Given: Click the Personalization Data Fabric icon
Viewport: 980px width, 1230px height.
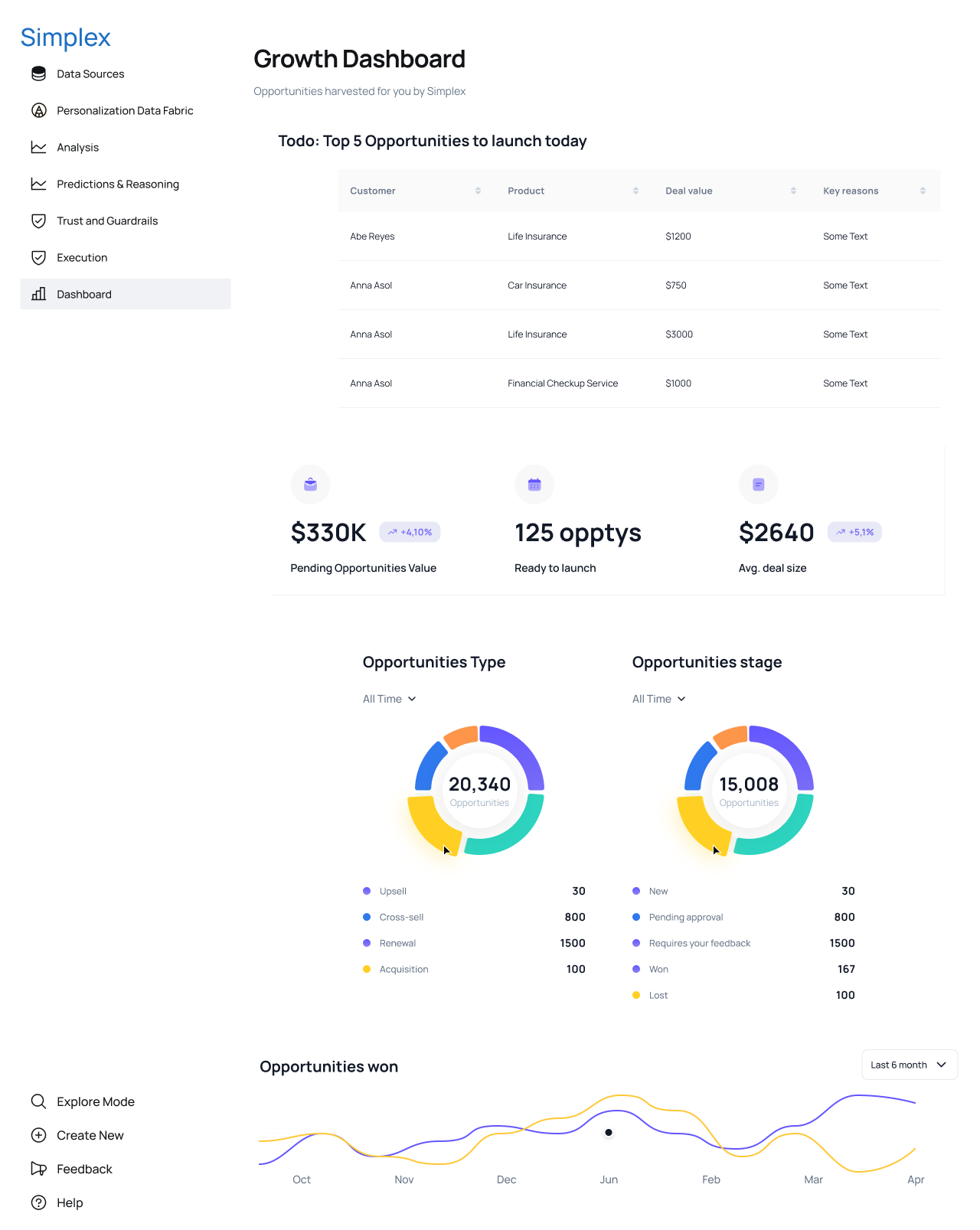Looking at the screenshot, I should (x=38, y=110).
